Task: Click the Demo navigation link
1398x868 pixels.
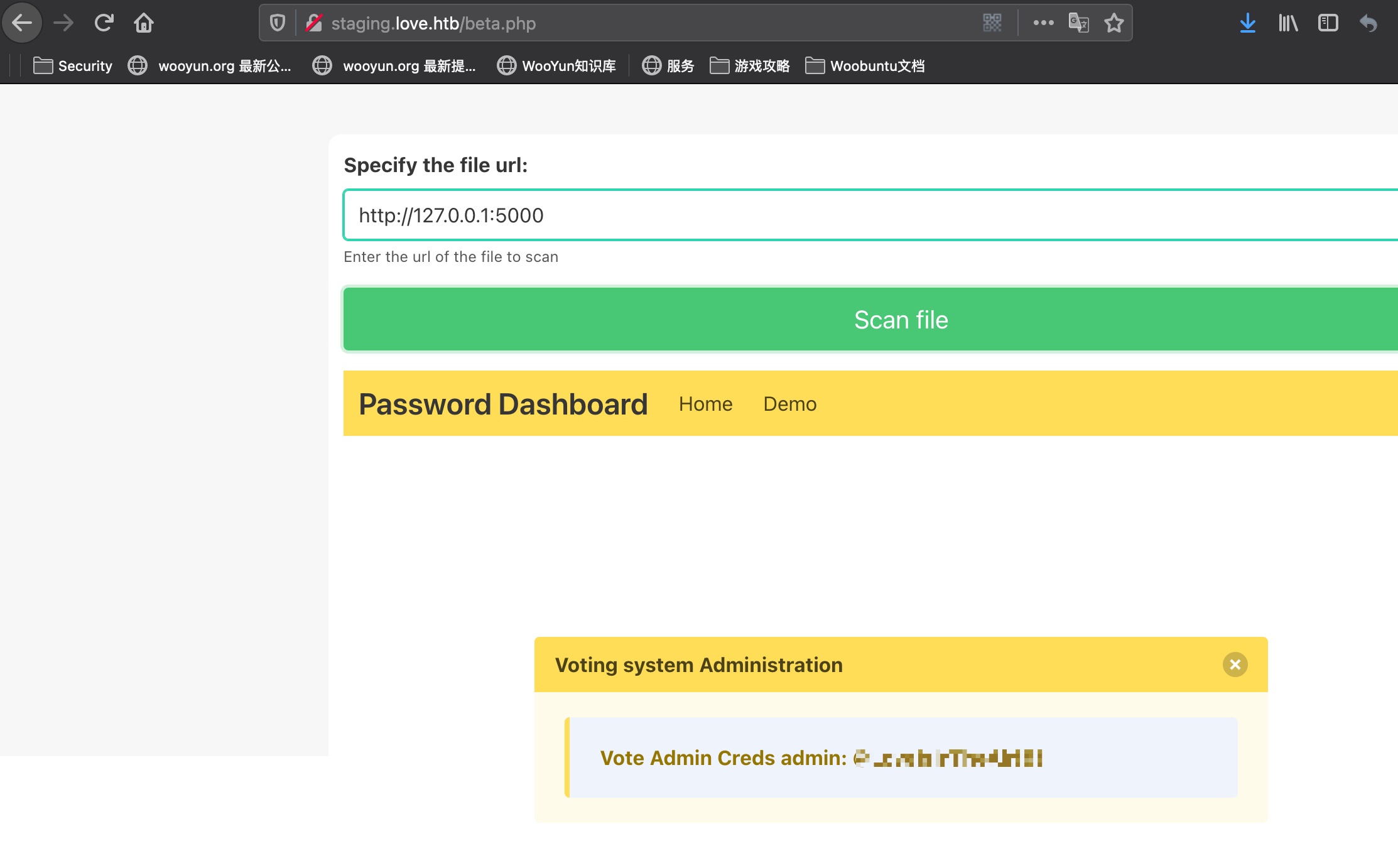Action: point(789,404)
